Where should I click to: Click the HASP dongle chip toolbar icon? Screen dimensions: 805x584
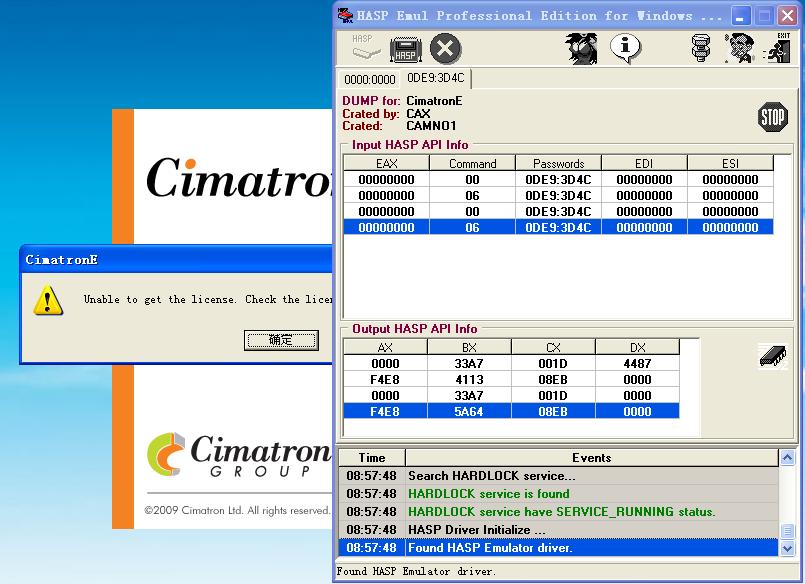[x=406, y=50]
